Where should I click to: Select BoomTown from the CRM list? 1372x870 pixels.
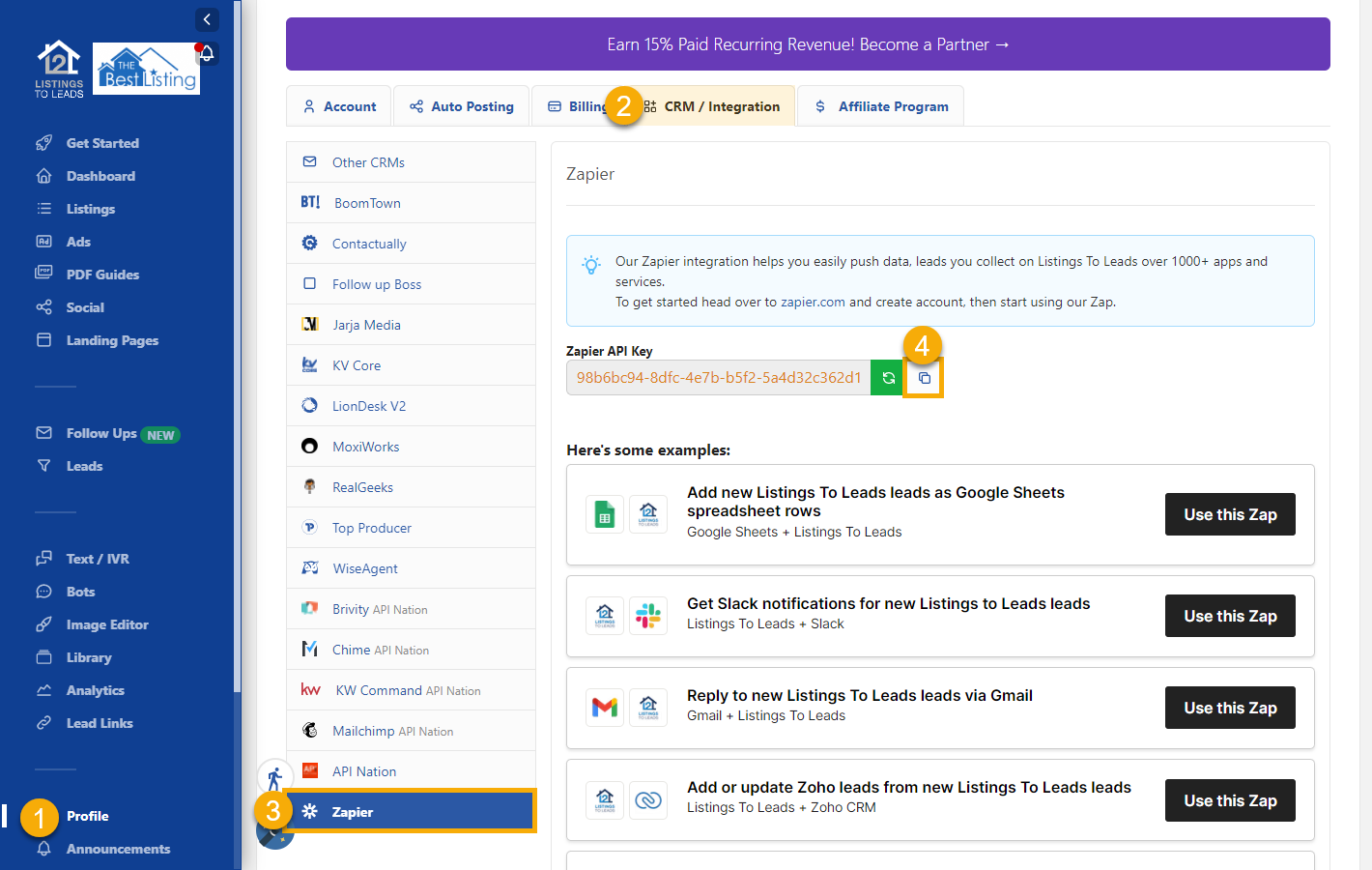coord(367,202)
